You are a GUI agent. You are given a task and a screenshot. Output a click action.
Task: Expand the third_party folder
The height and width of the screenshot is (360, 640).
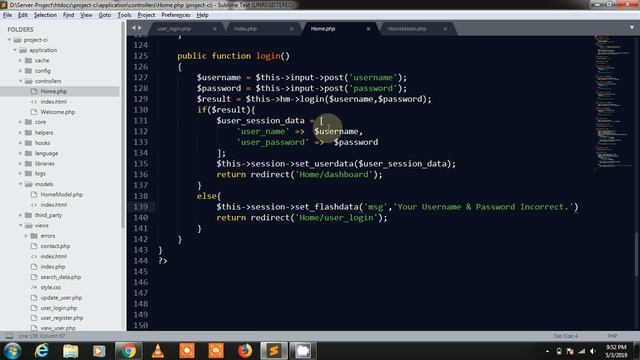point(20,215)
